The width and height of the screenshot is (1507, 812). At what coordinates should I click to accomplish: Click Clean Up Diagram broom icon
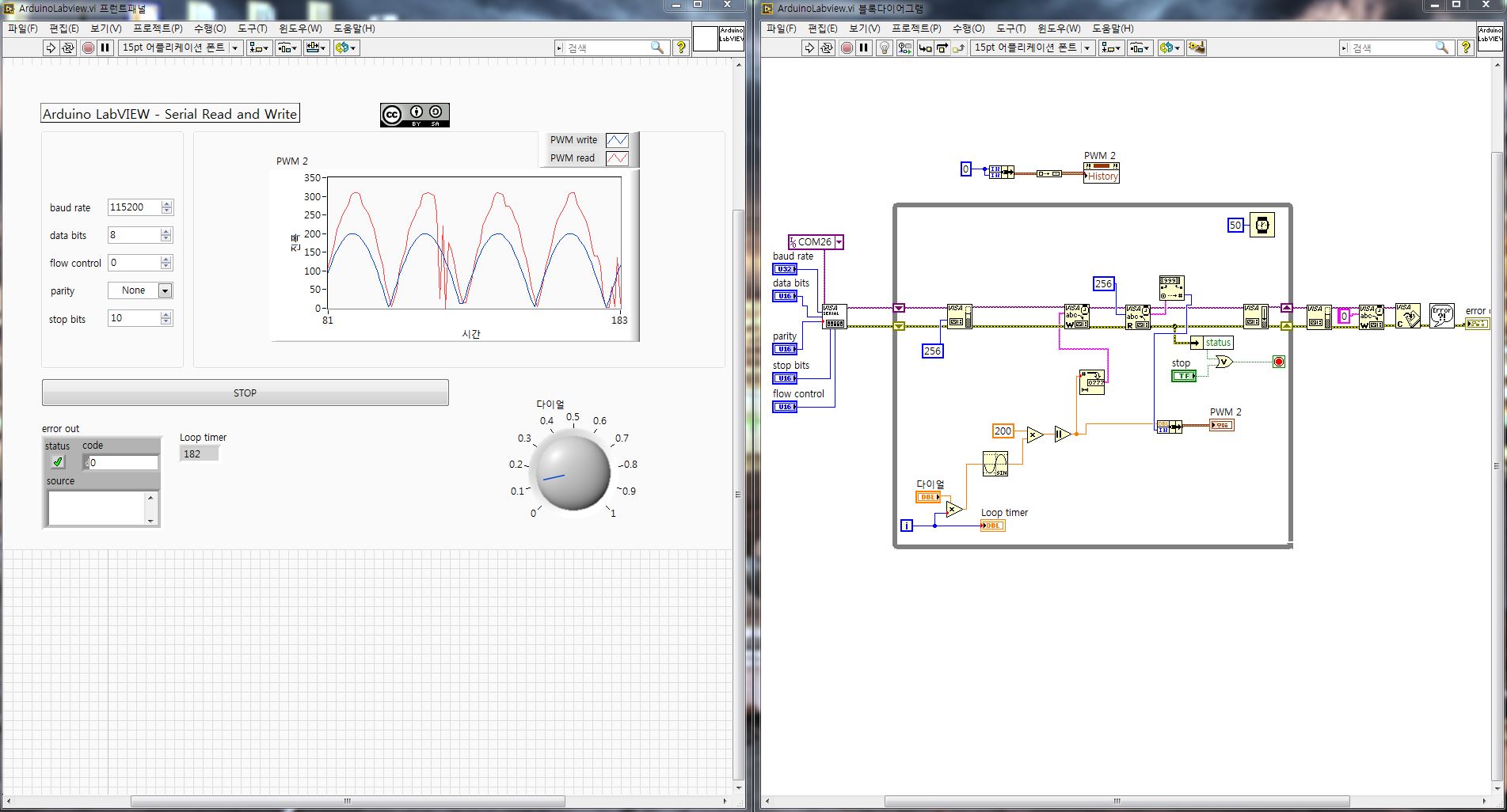[x=1197, y=47]
